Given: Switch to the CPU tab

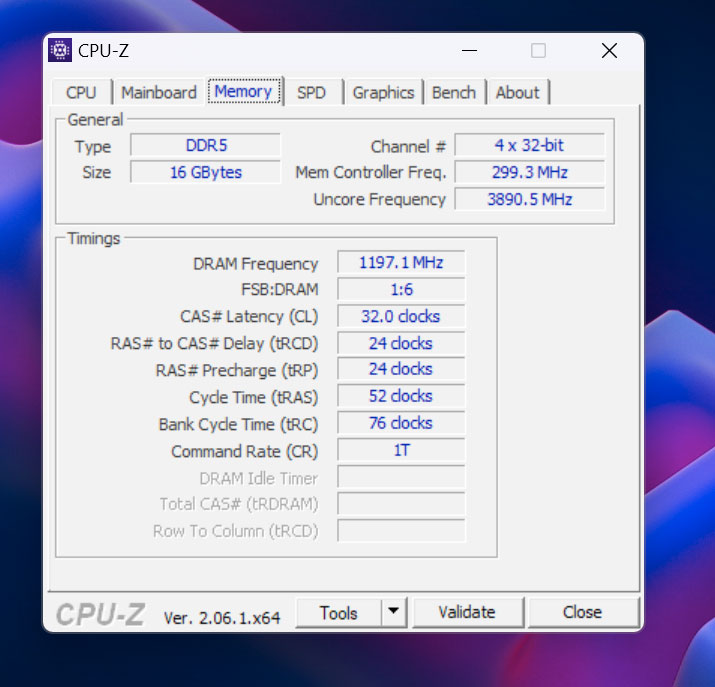Looking at the screenshot, I should (x=81, y=93).
